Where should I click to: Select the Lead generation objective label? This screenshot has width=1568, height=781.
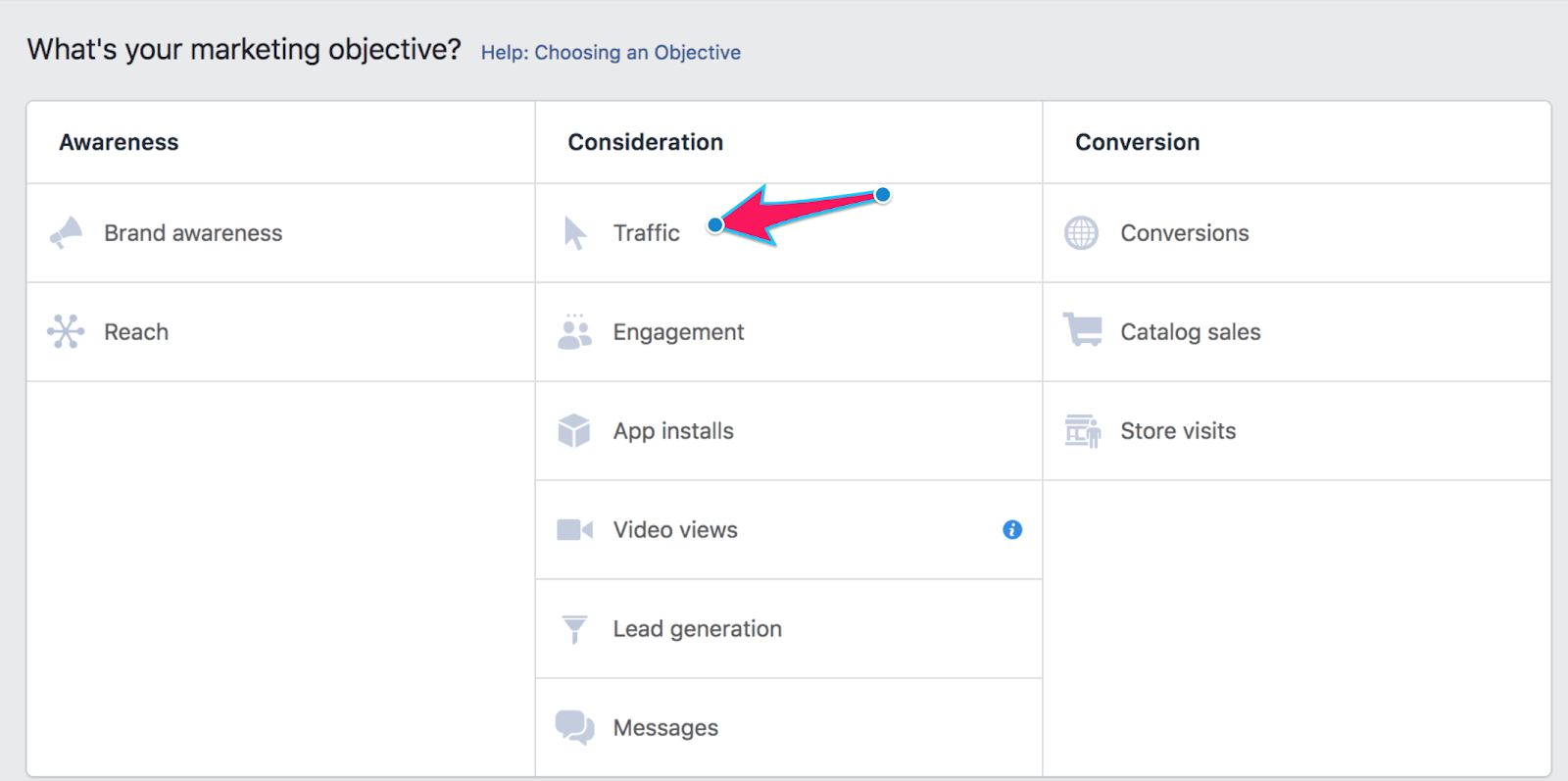698,630
